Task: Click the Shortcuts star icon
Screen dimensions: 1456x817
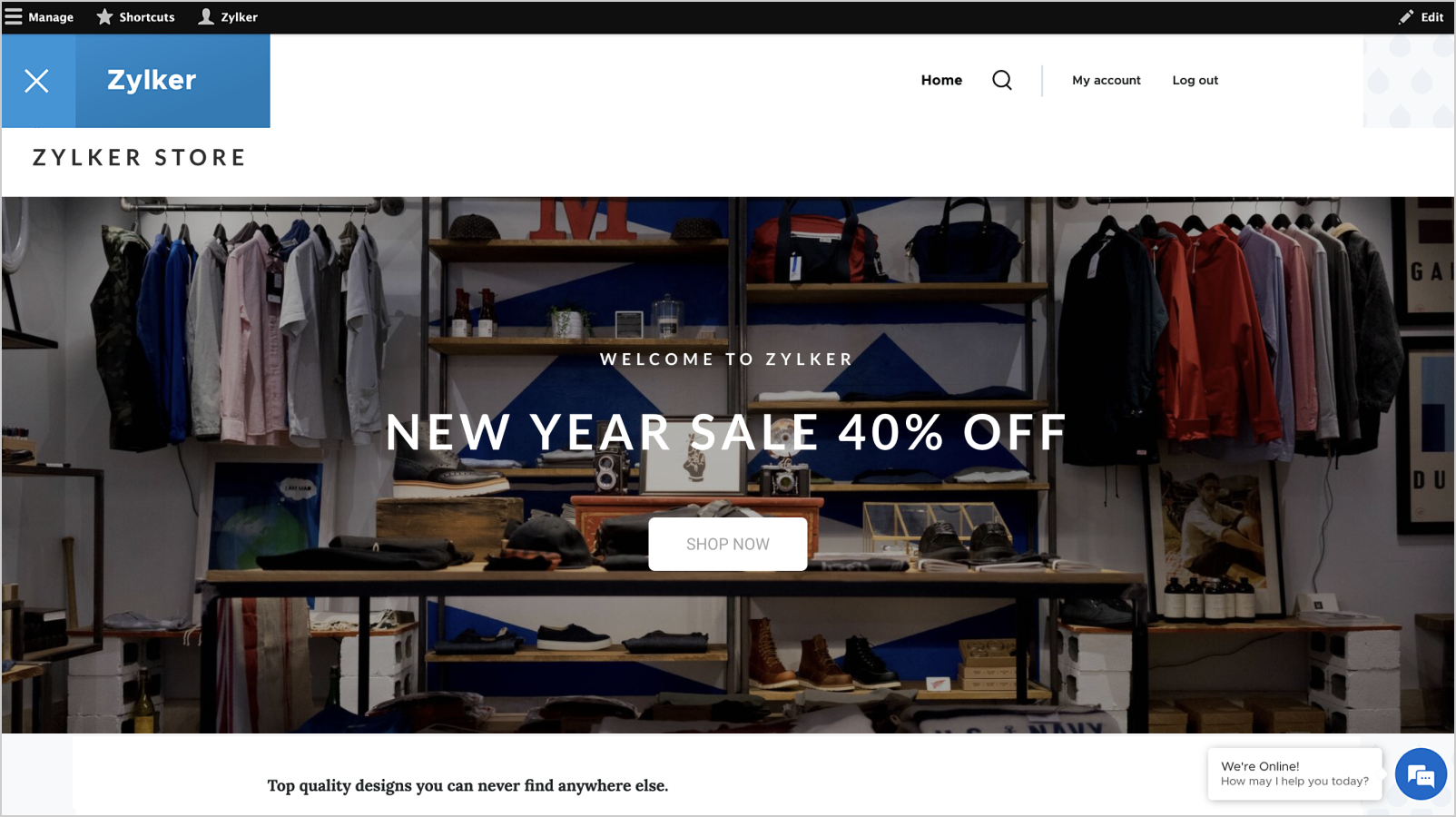Action: tap(105, 16)
